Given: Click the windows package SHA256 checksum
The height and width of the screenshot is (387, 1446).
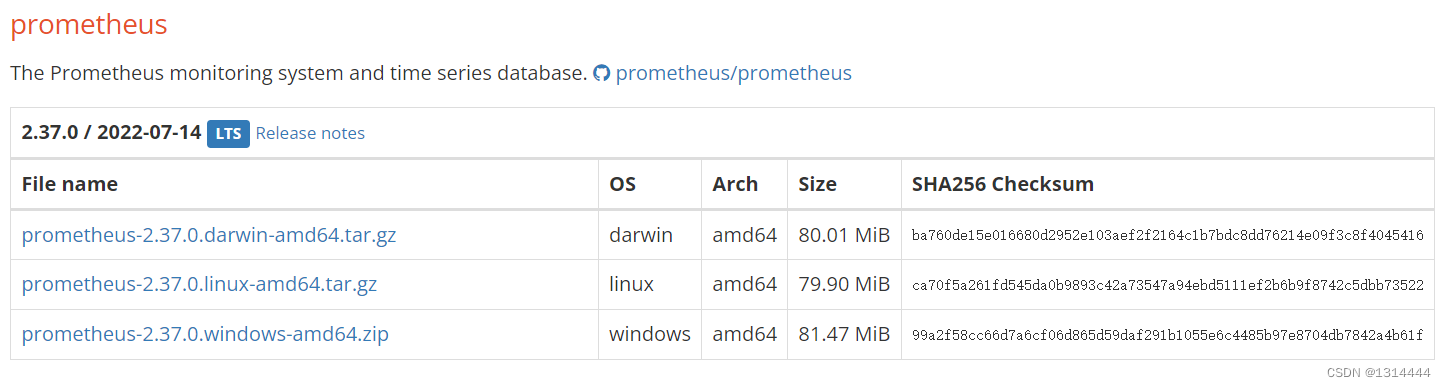Looking at the screenshot, I should point(1168,335).
